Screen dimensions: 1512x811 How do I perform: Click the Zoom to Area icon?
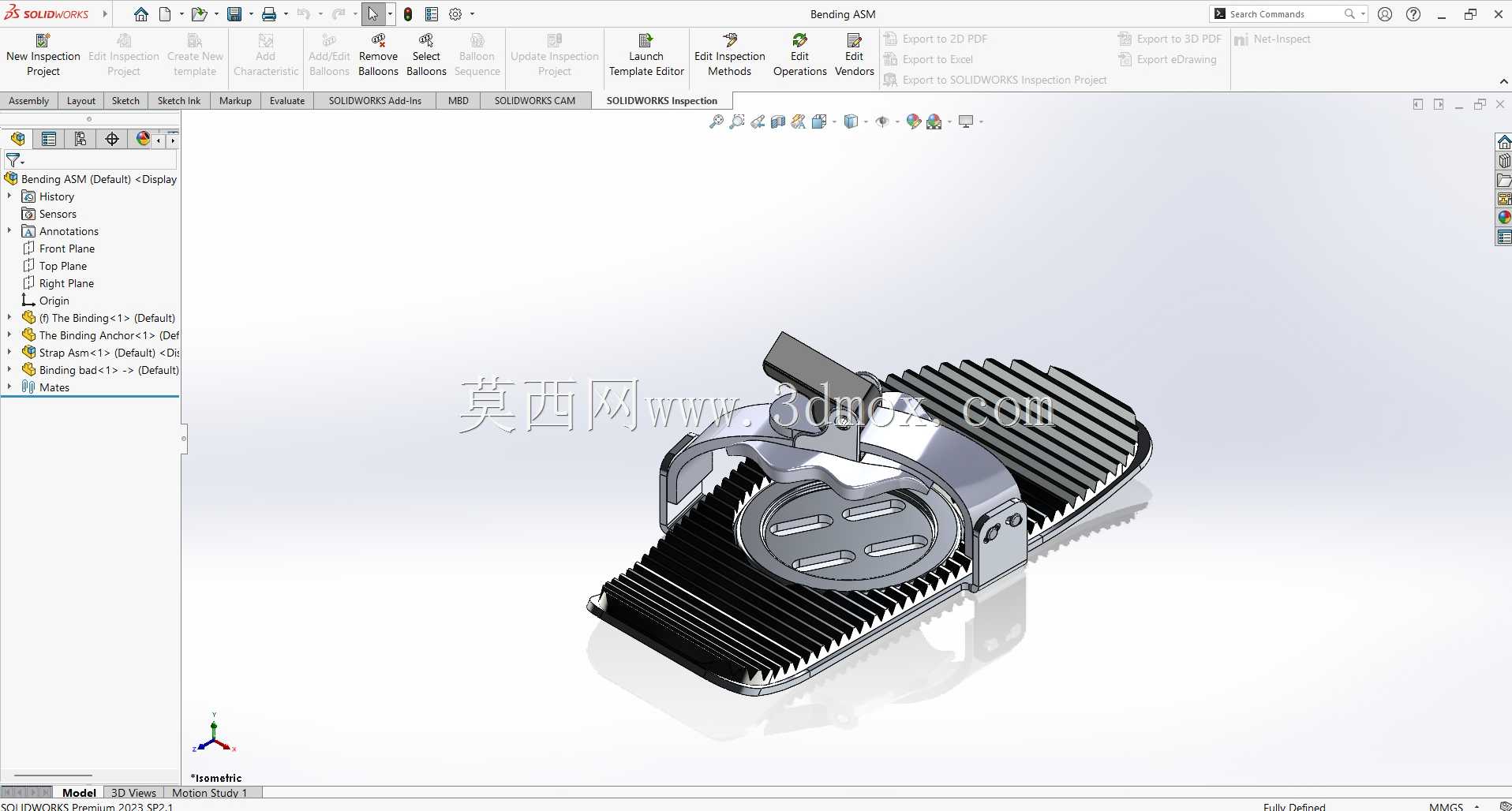click(x=737, y=121)
